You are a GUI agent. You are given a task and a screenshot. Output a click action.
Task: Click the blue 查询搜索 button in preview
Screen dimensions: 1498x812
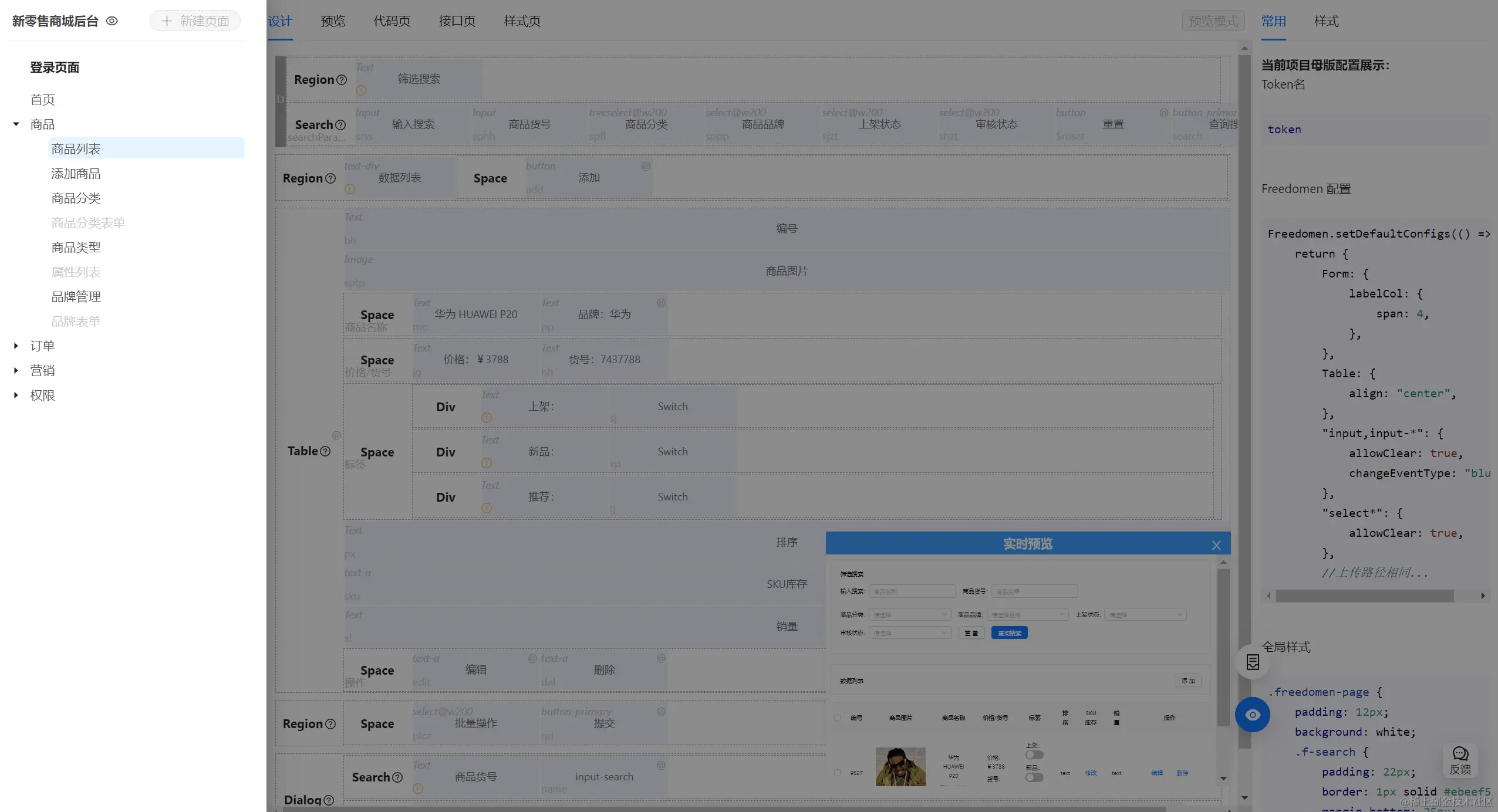tap(1009, 633)
